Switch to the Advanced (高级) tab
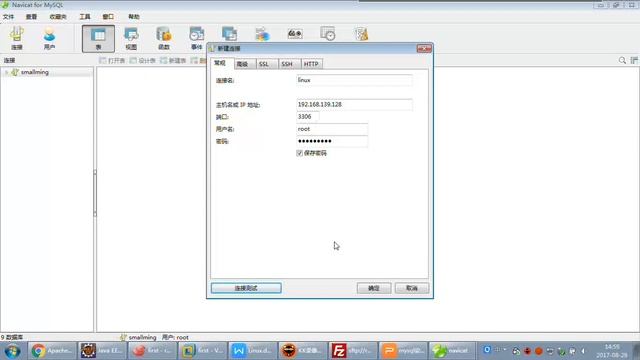The width and height of the screenshot is (640, 360). click(243, 64)
